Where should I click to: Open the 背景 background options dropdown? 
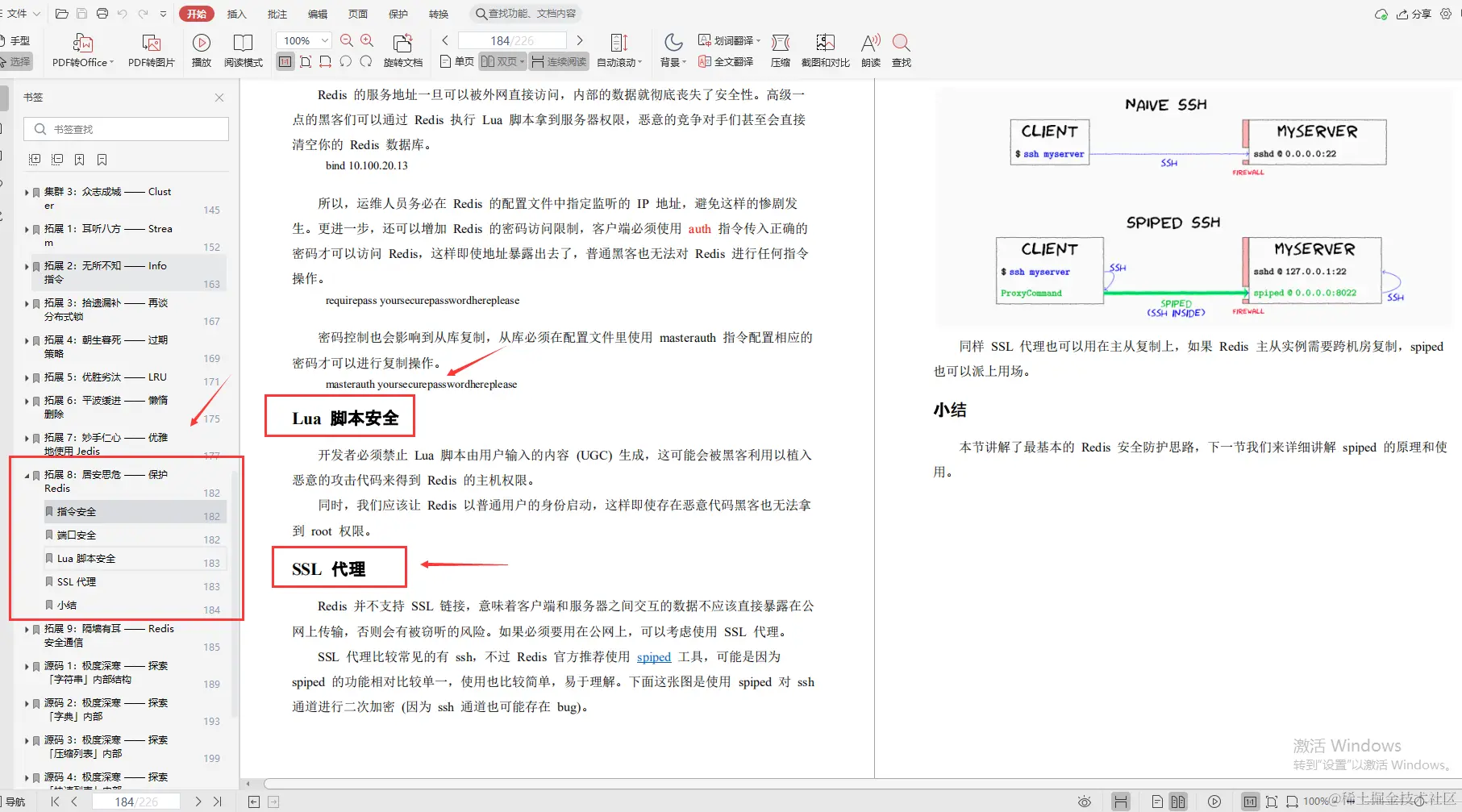pyautogui.click(x=672, y=48)
